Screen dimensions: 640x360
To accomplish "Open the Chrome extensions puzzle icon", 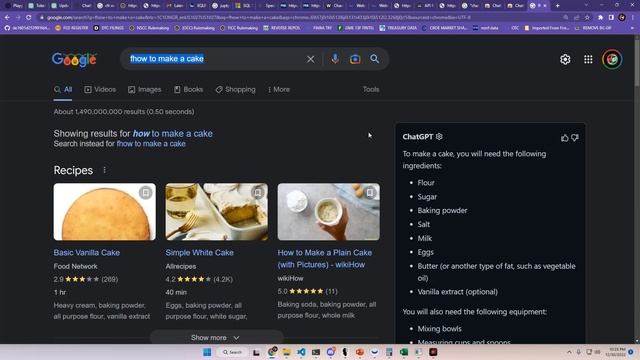I will point(600,18).
